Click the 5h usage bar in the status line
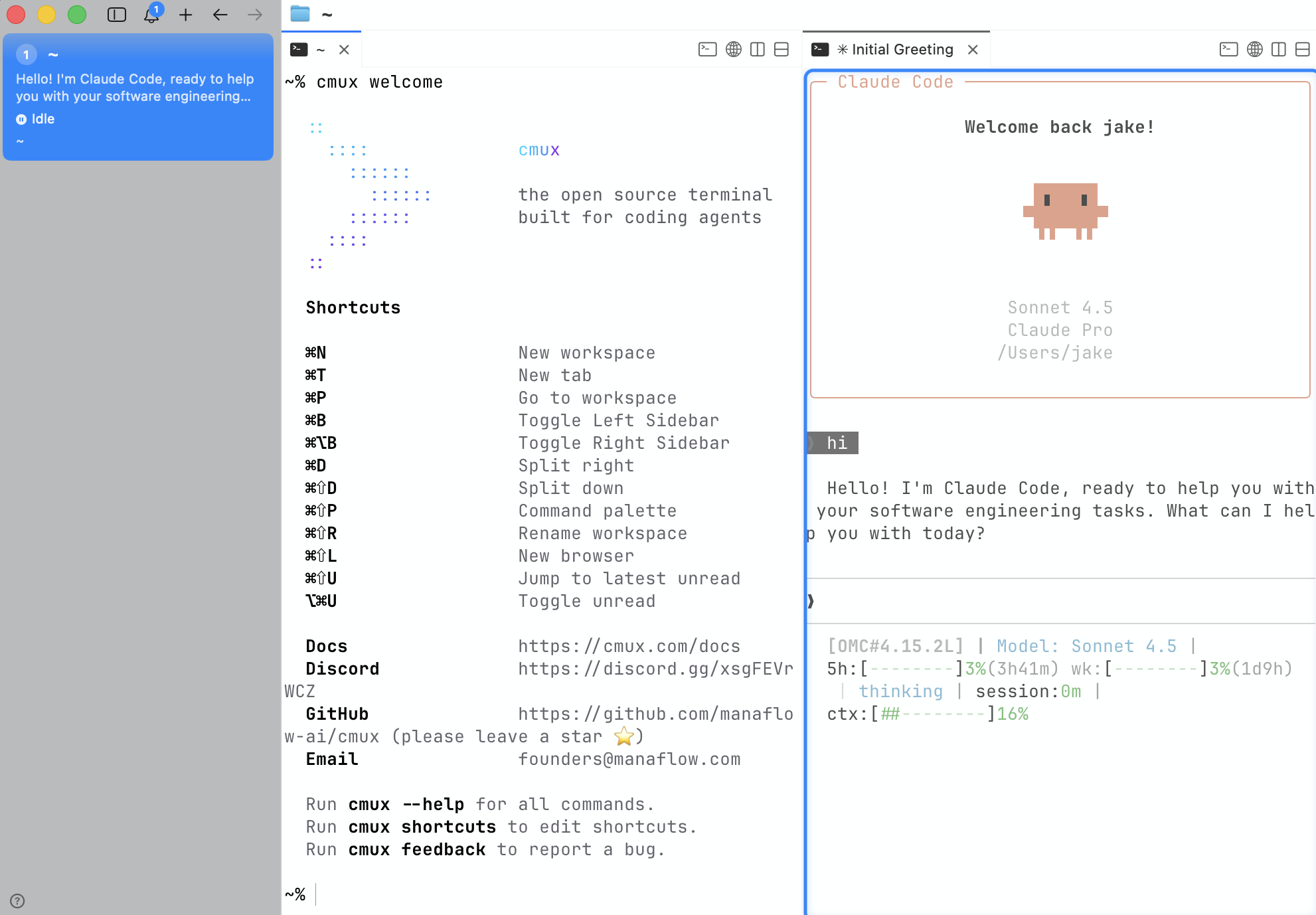The width and height of the screenshot is (1316, 915). pos(943,669)
